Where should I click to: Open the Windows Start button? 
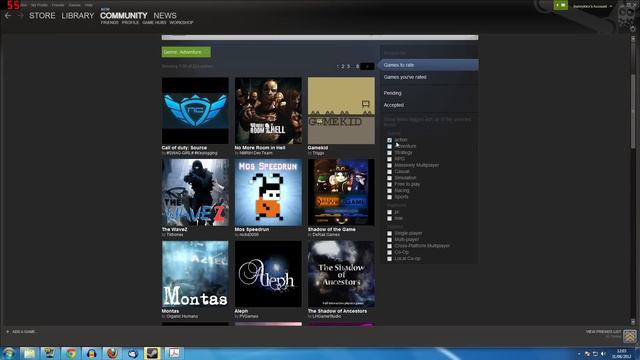9,353
